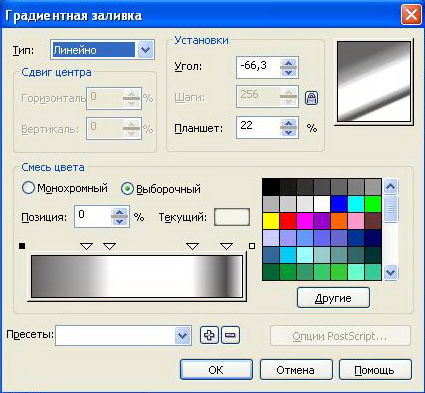Click the Текущий color box
425x393 pixels.
(232, 217)
